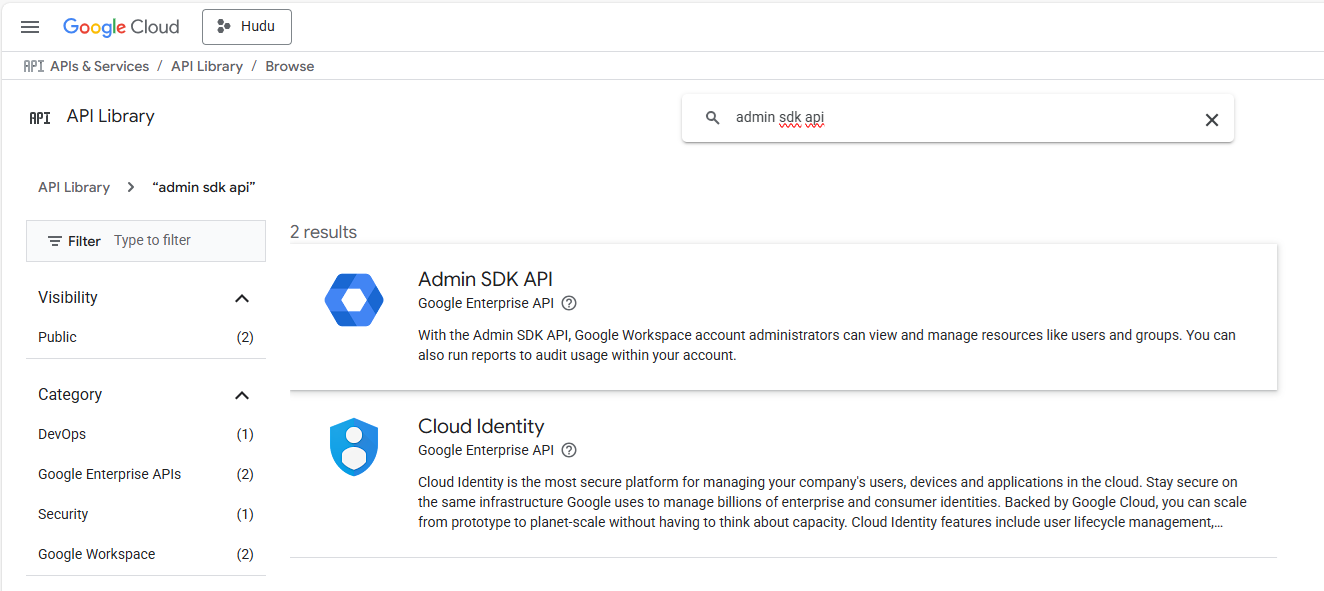Filter by Google Workspace category
Screen dimensions: 1324x591
point(146,554)
